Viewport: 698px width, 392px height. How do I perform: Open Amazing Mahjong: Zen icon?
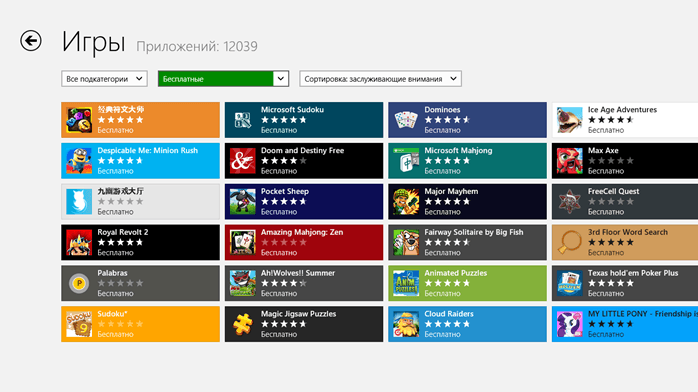coord(243,242)
